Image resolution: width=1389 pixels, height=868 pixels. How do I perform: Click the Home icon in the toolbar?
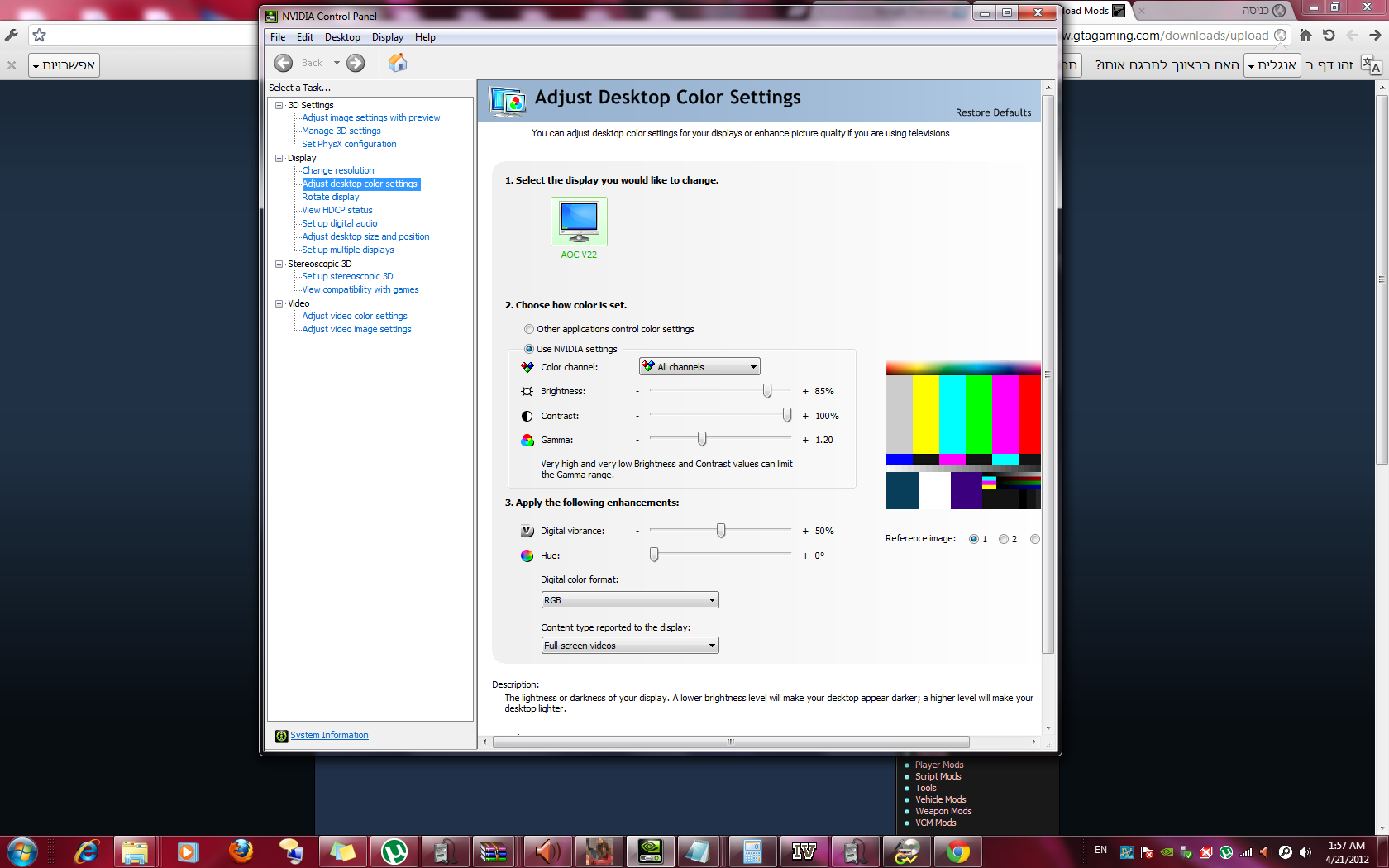[x=398, y=63]
